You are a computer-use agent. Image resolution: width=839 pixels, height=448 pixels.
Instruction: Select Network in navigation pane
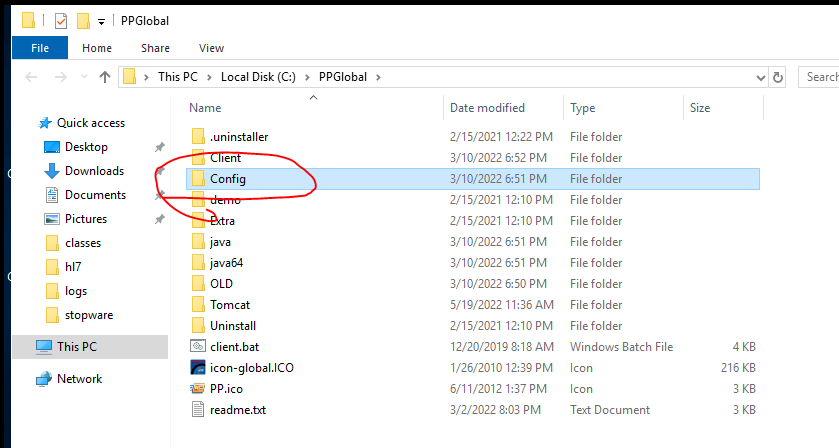[x=79, y=379]
